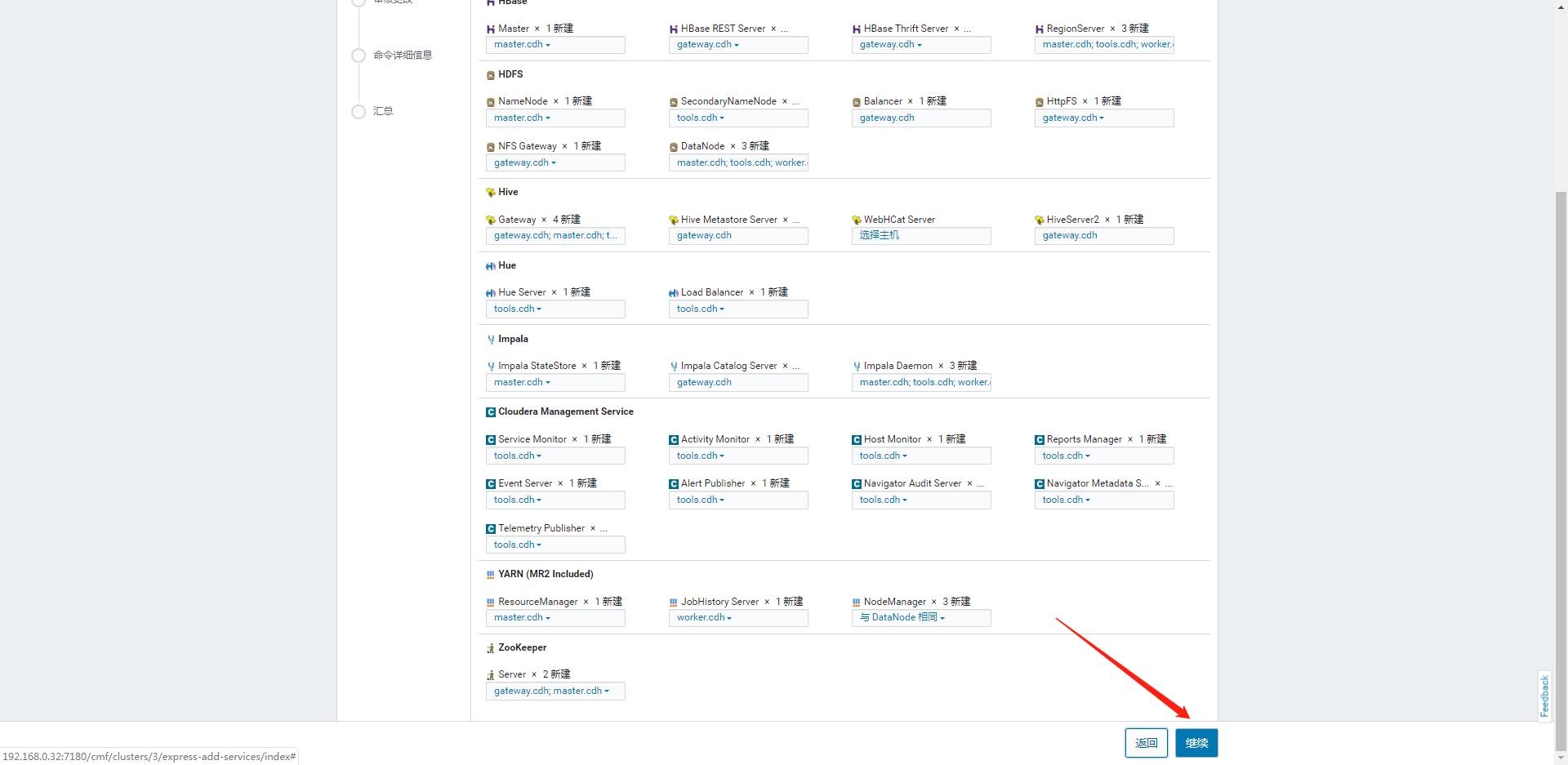Click the HiveServer2 role icon

[x=1040, y=220]
